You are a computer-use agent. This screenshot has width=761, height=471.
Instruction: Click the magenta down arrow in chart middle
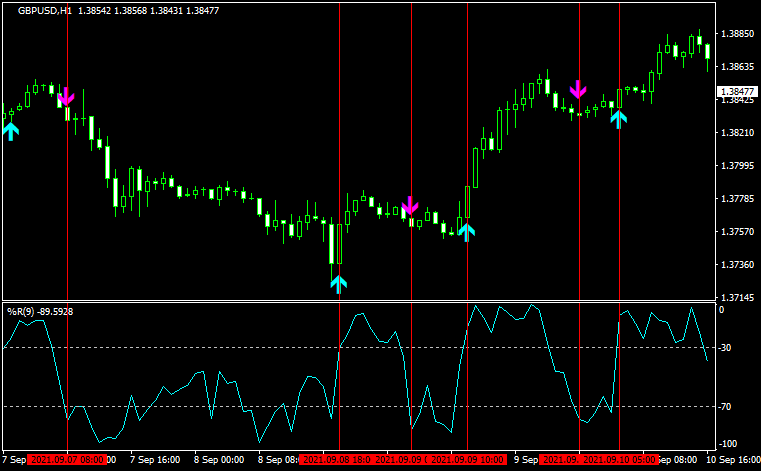tap(410, 206)
